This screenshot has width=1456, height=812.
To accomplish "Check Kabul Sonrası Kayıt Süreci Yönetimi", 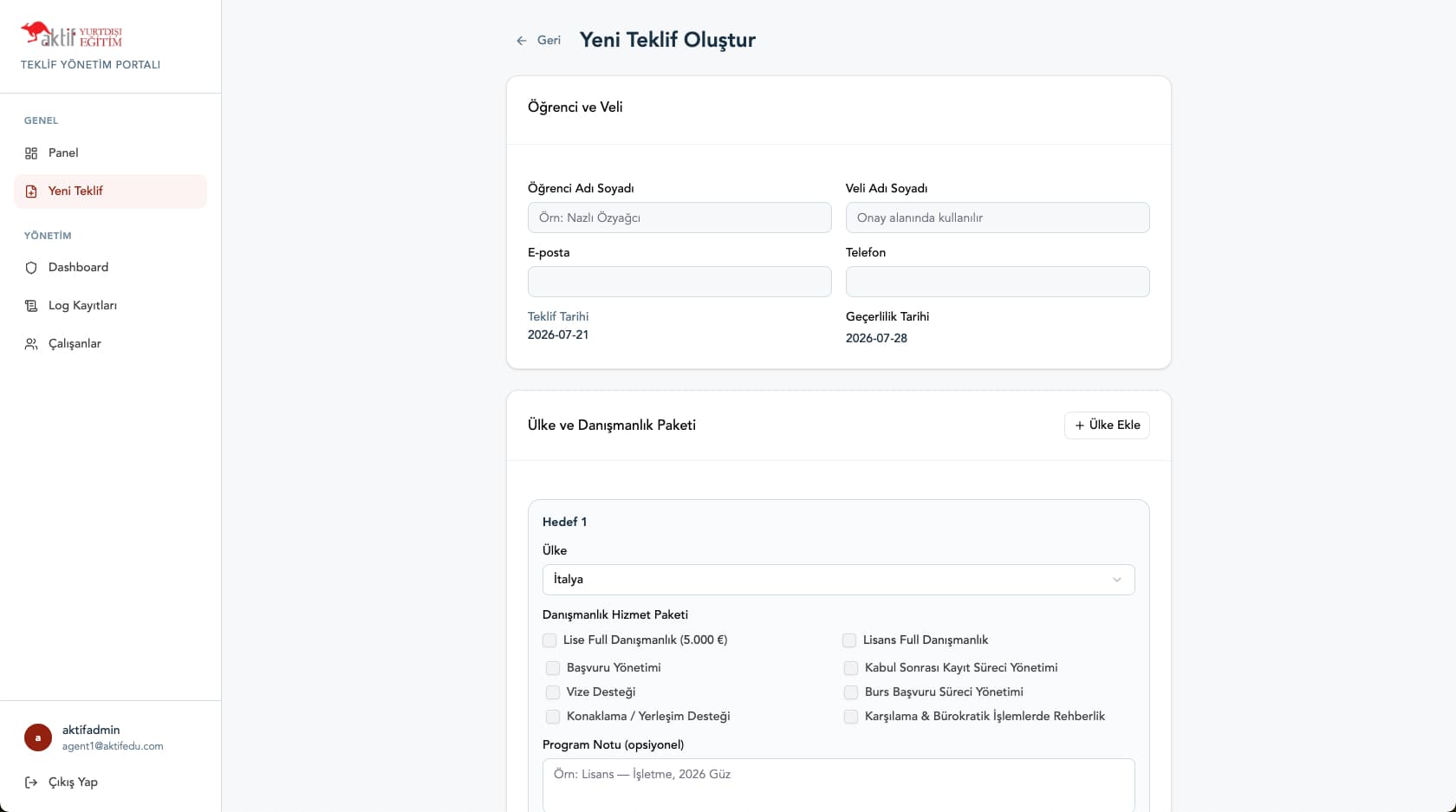I will click(851, 668).
